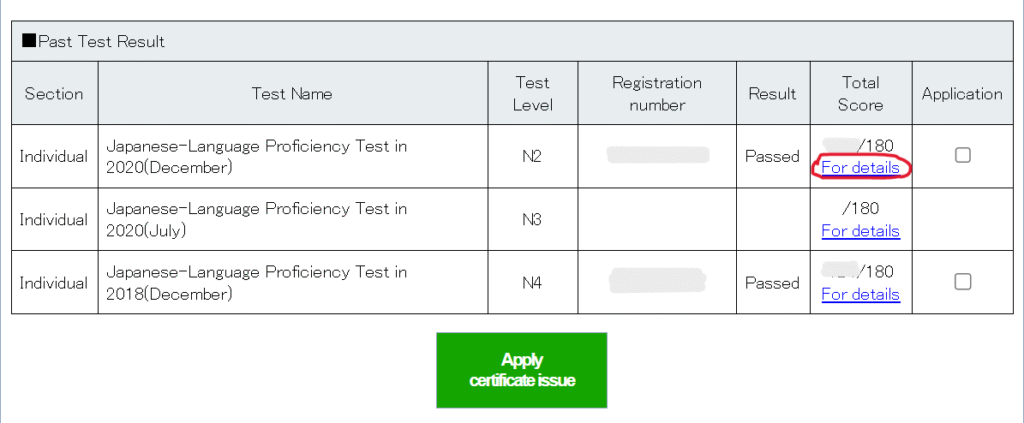Viewport: 1024px width, 423px height.
Task: Click the Section column header
Action: 54,93
